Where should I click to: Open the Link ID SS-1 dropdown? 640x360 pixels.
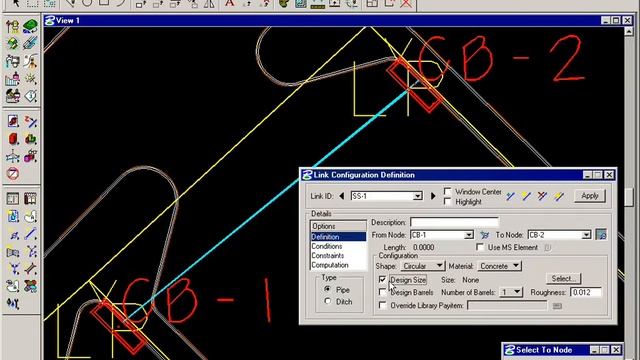(417, 196)
